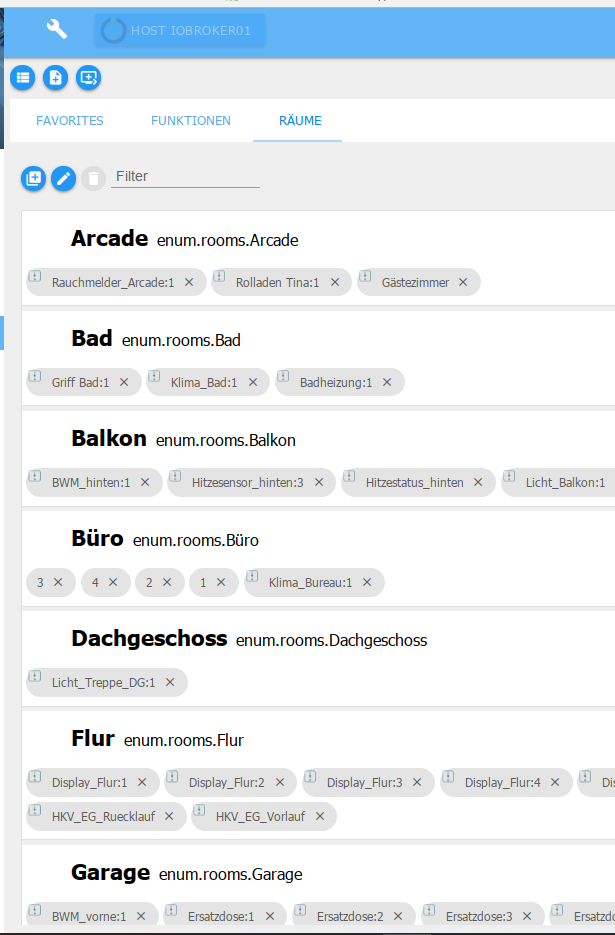Switch to the Funktionen tab
The height and width of the screenshot is (935, 615).
tap(191, 120)
